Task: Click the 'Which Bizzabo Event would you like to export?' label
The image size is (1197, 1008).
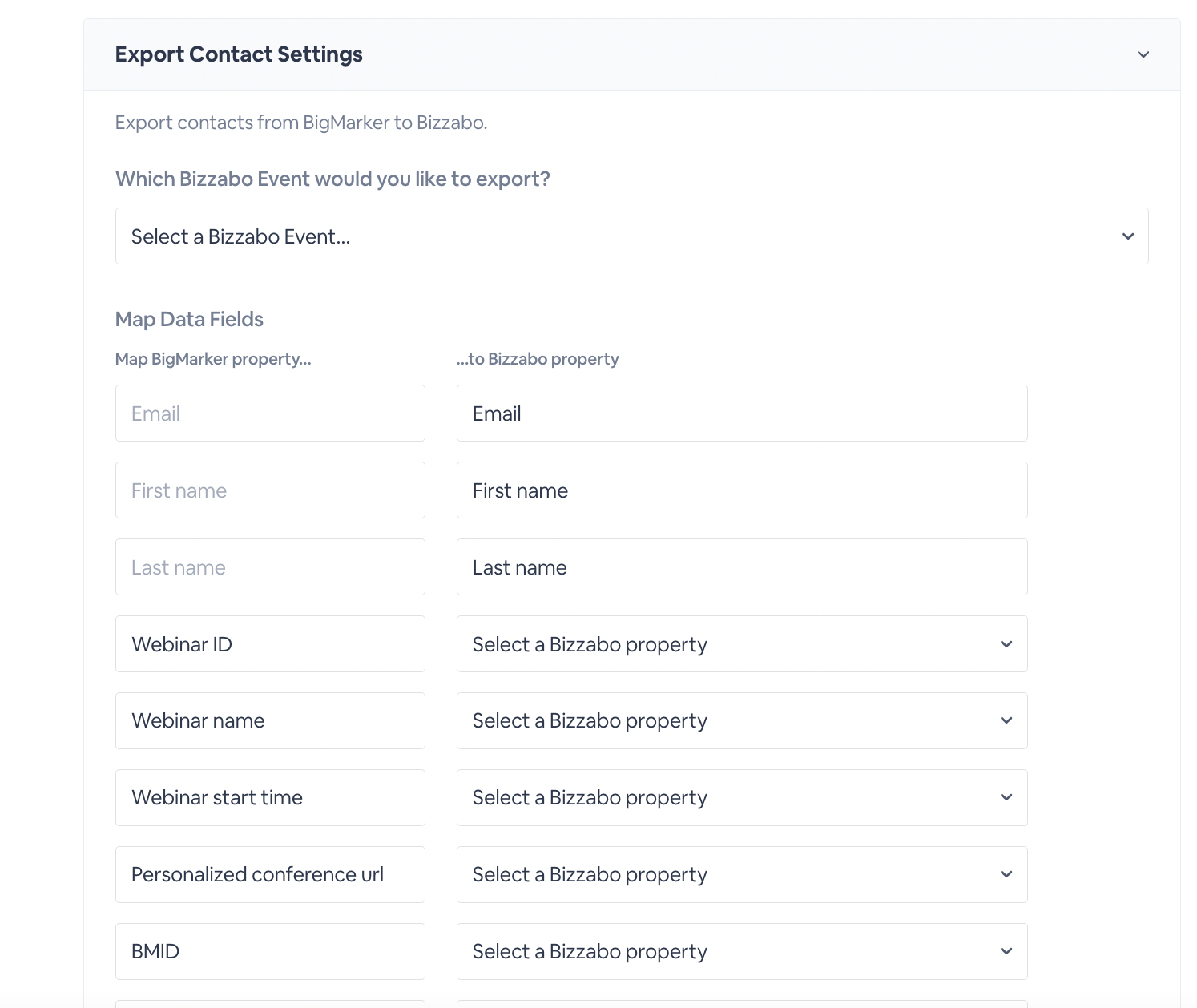Action: click(x=332, y=179)
